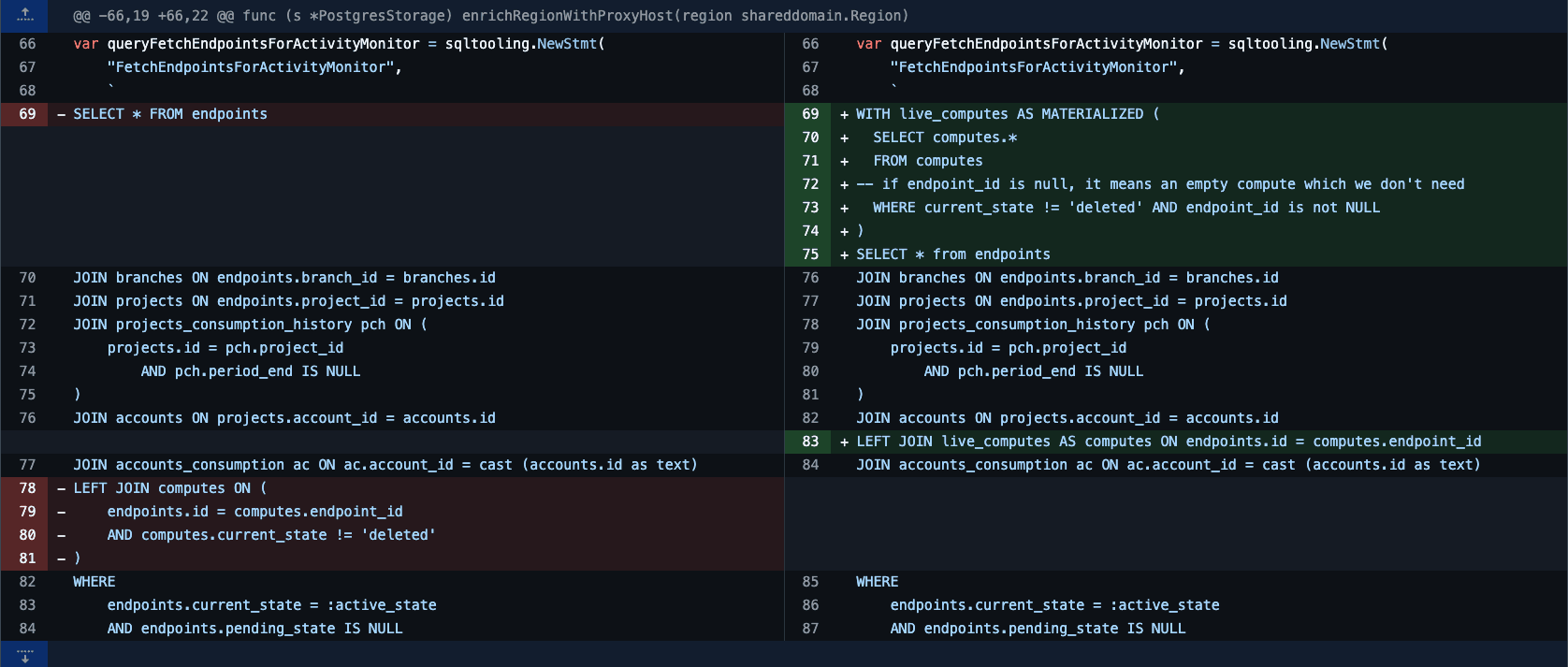This screenshot has width=1568, height=667.
Task: Click added line number 83 on right
Action: (x=810, y=442)
